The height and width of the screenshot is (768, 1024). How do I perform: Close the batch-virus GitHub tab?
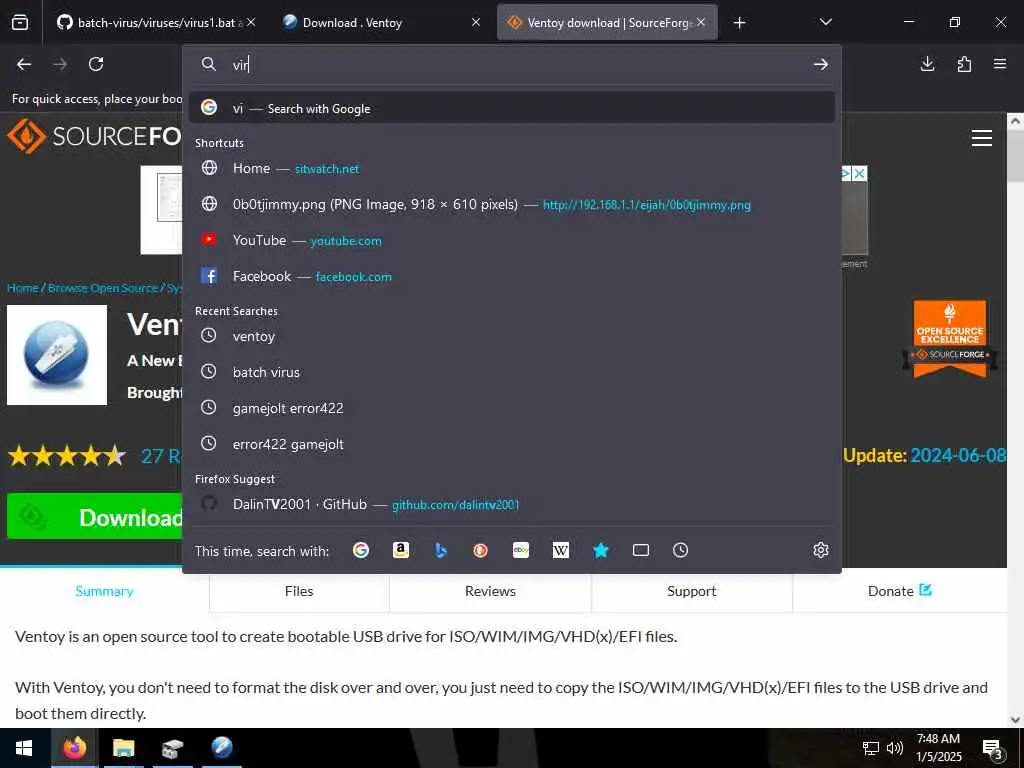coord(251,22)
